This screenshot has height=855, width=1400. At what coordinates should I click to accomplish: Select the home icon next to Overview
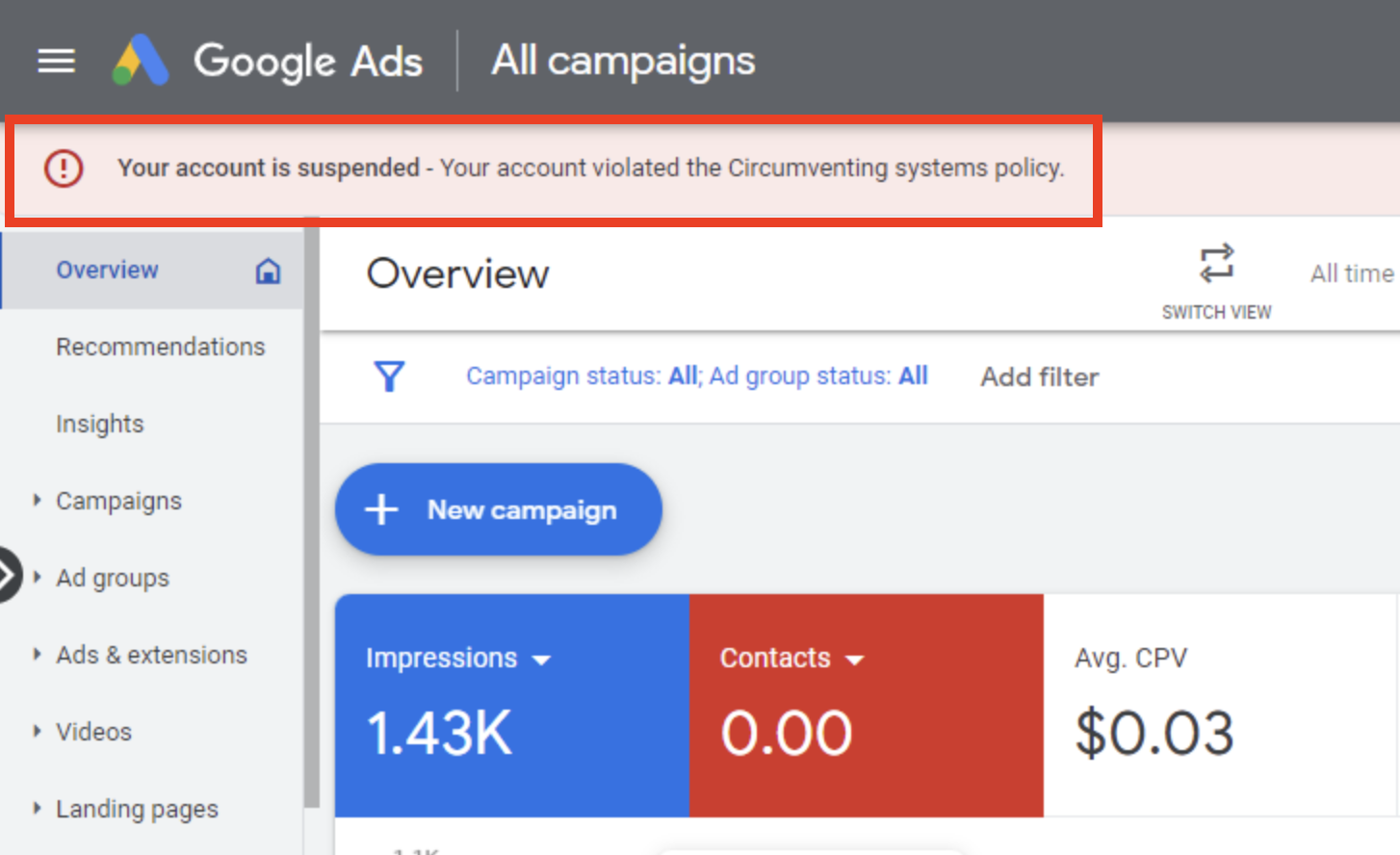(x=268, y=272)
